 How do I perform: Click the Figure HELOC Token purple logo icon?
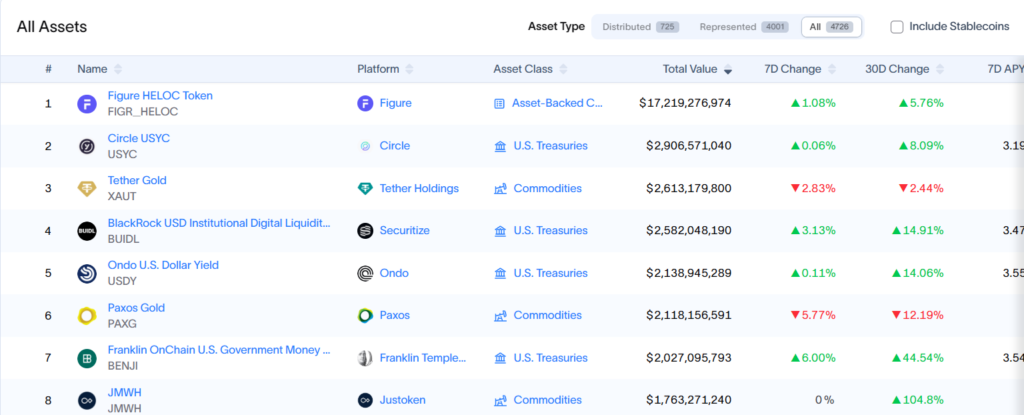87,103
